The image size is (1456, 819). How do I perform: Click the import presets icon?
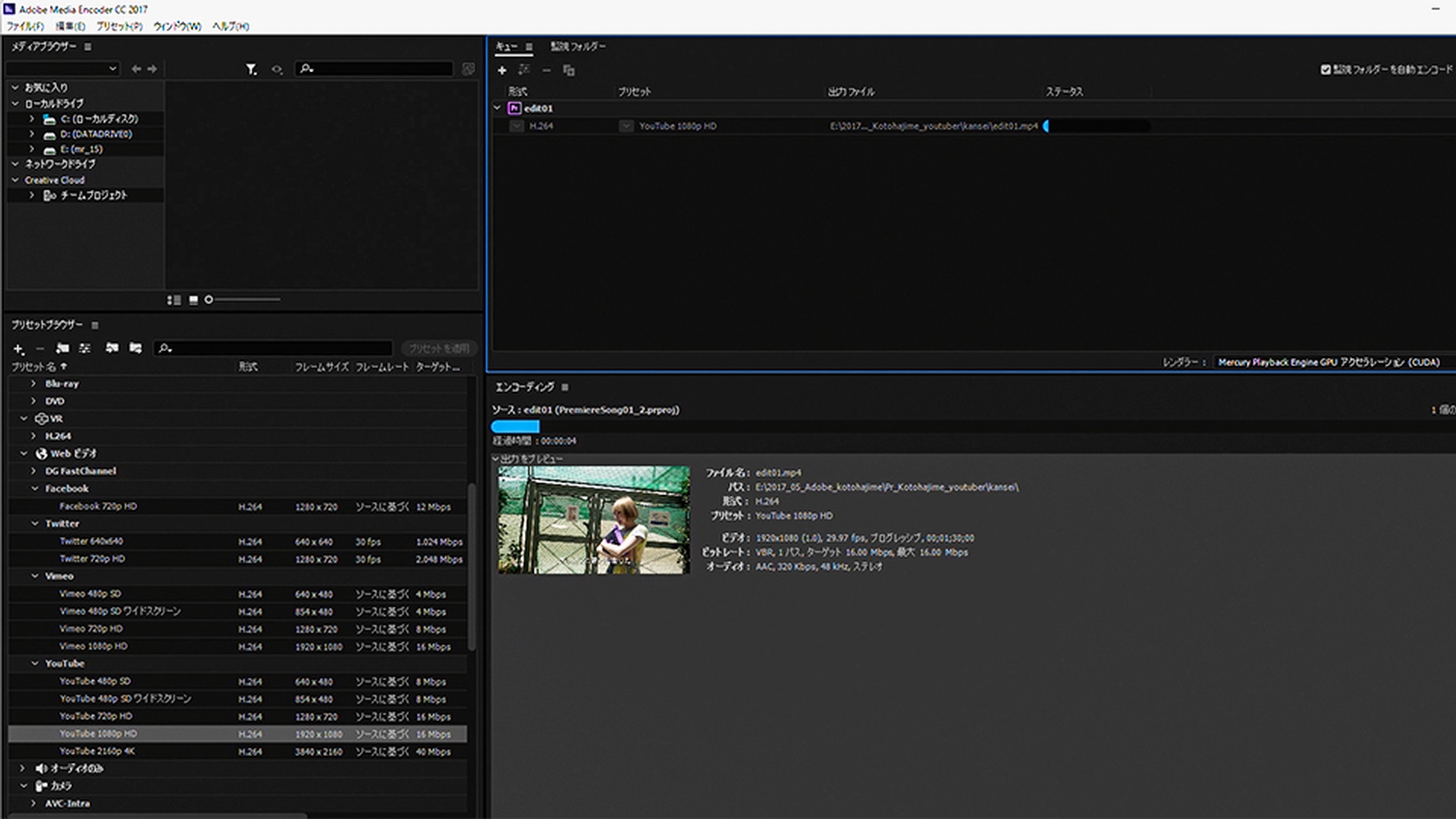coord(112,348)
